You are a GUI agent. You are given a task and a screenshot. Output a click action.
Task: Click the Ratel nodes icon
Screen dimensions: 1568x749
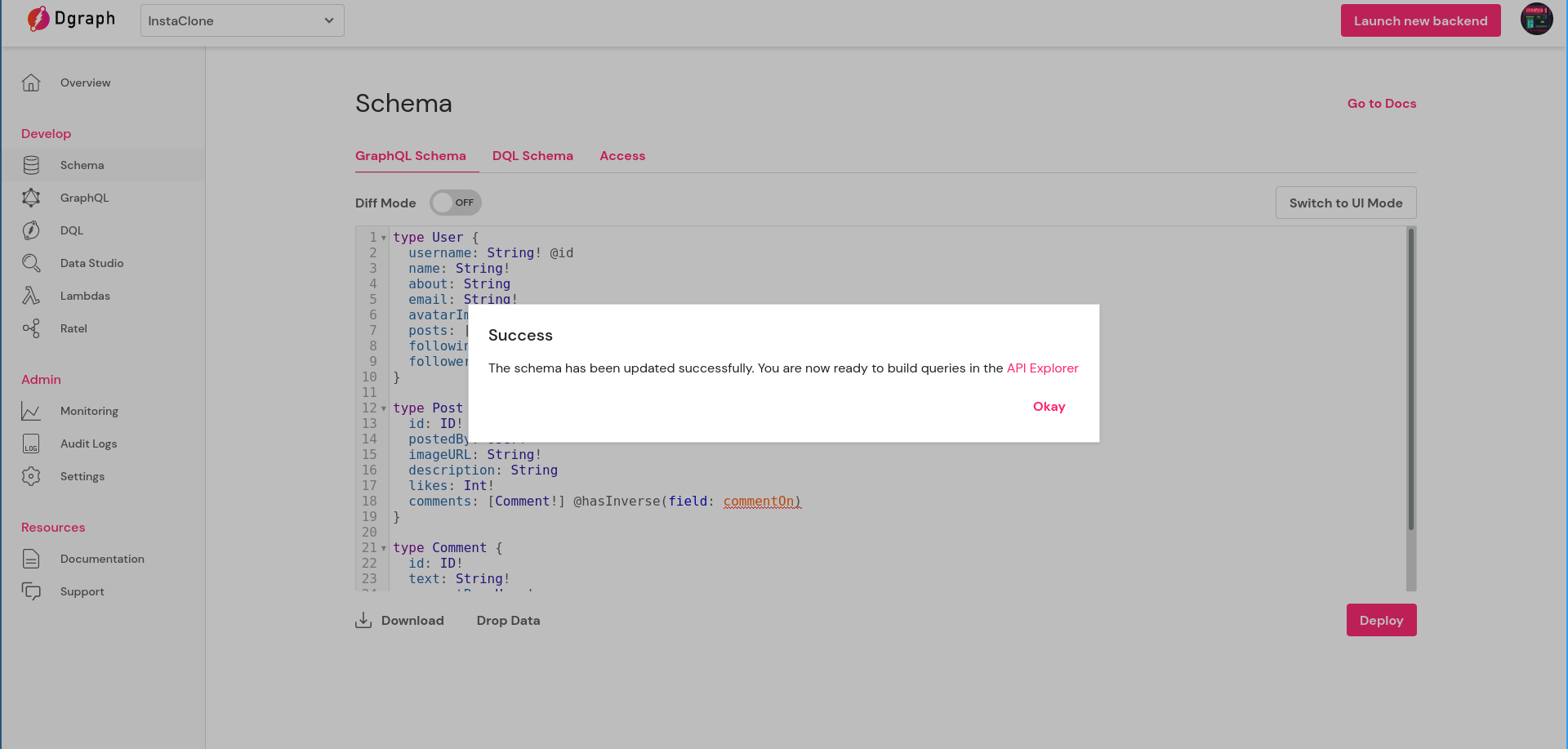click(x=31, y=328)
